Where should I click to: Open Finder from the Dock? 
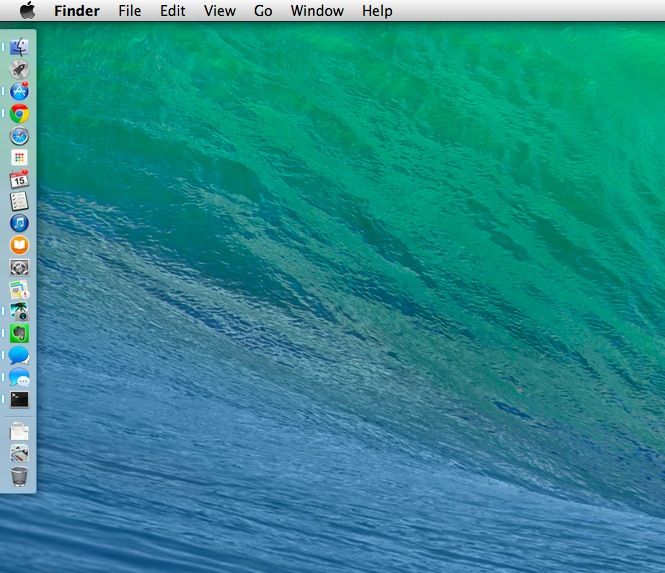pyautogui.click(x=19, y=47)
